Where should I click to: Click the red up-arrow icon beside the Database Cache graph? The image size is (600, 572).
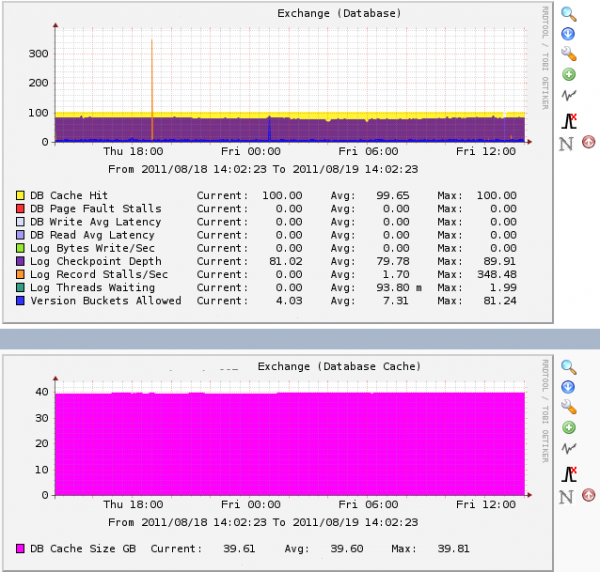588,496
